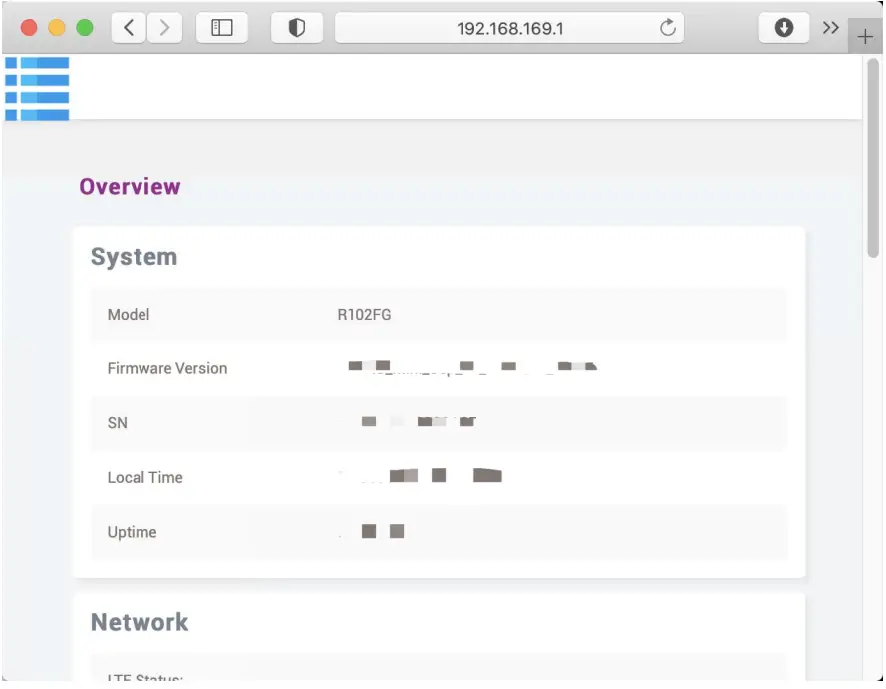Reload the page with the refresh icon
The image size is (886, 689).
pos(667,28)
